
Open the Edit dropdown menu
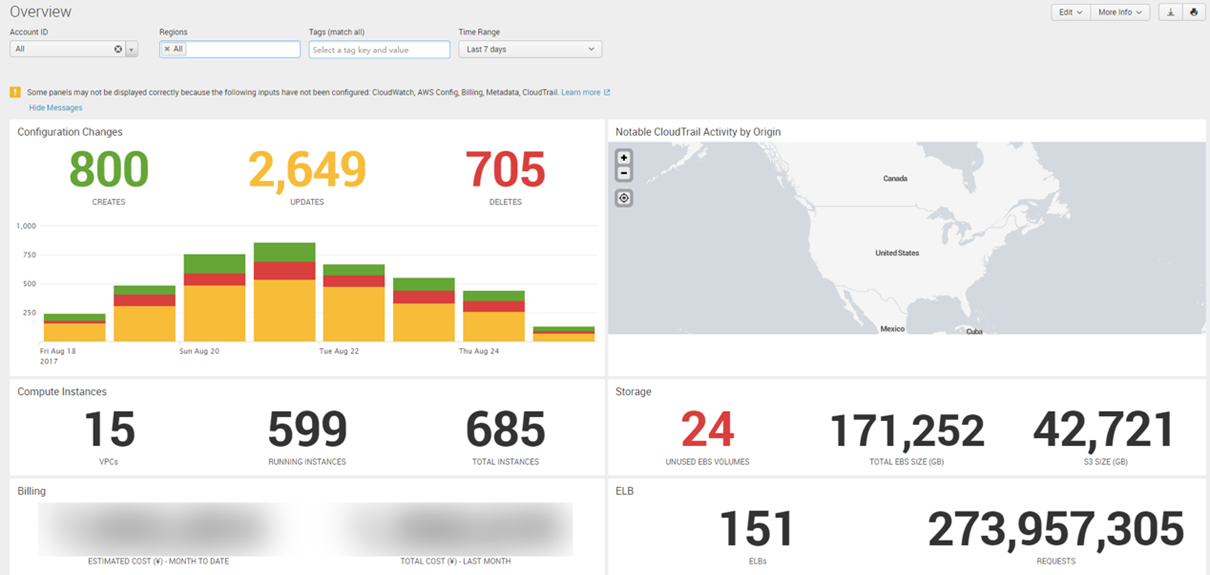coord(1071,12)
